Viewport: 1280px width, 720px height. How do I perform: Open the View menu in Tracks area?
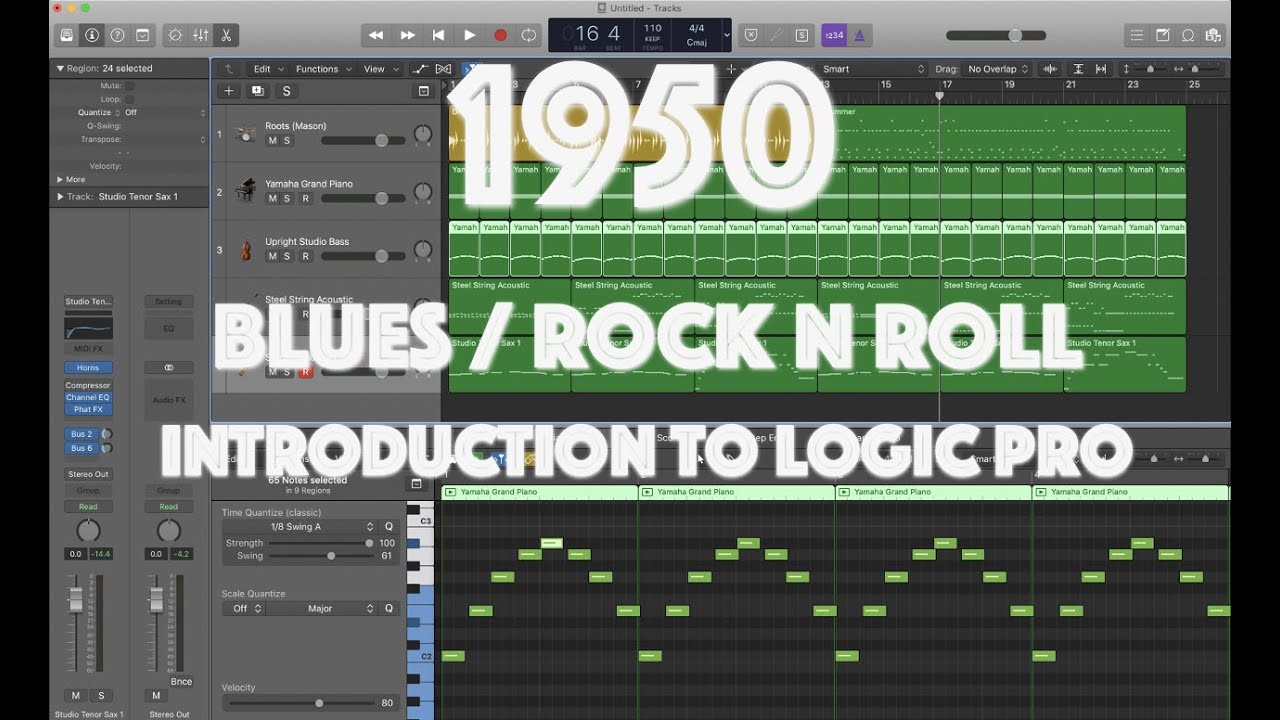point(380,69)
